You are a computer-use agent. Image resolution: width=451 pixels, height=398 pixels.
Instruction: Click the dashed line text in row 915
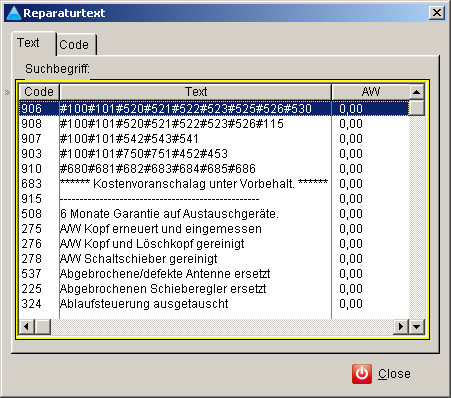coord(159,199)
